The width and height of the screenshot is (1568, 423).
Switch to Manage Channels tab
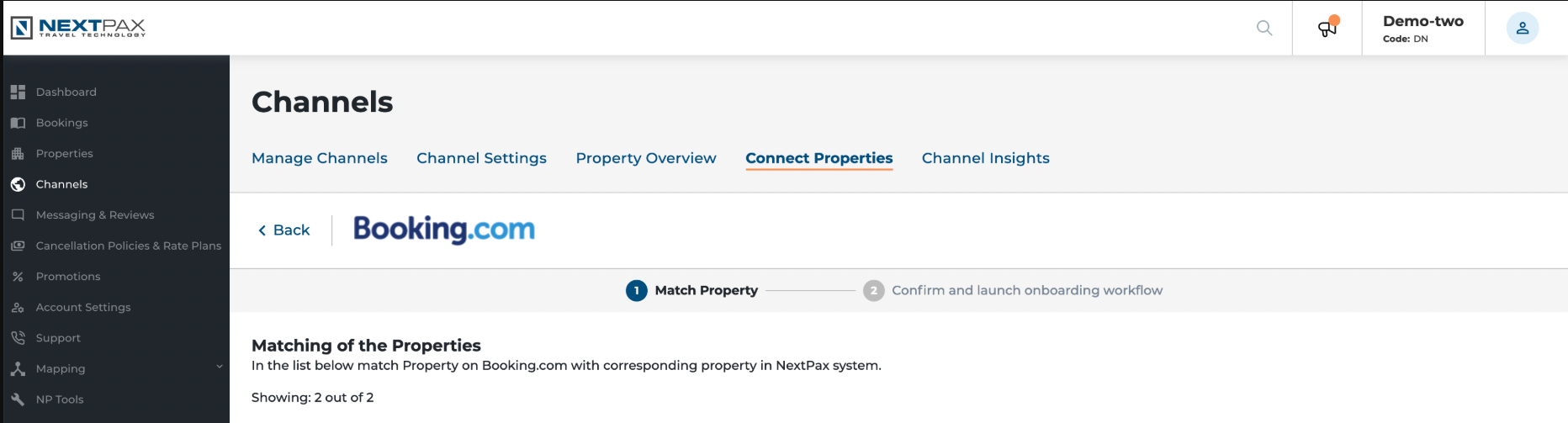point(320,158)
